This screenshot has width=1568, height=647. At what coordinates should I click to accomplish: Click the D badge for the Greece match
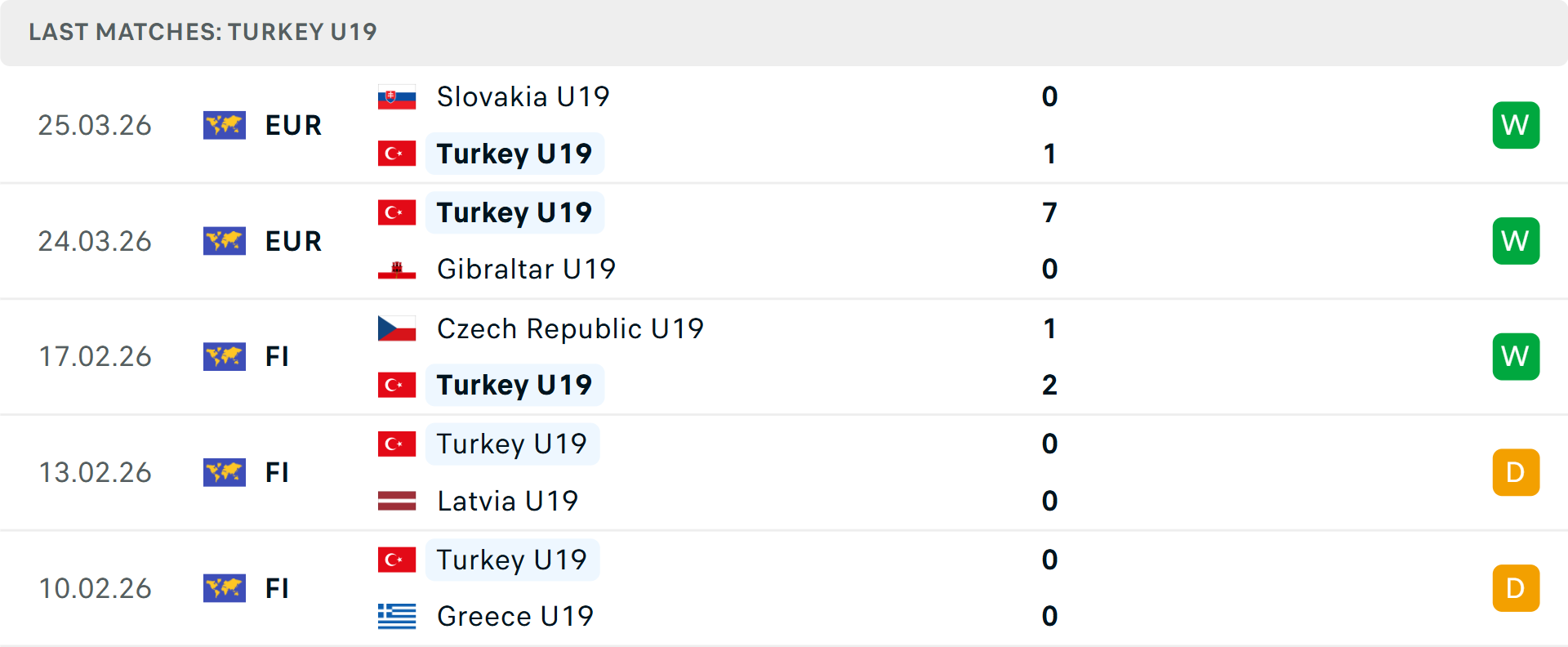(x=1515, y=588)
